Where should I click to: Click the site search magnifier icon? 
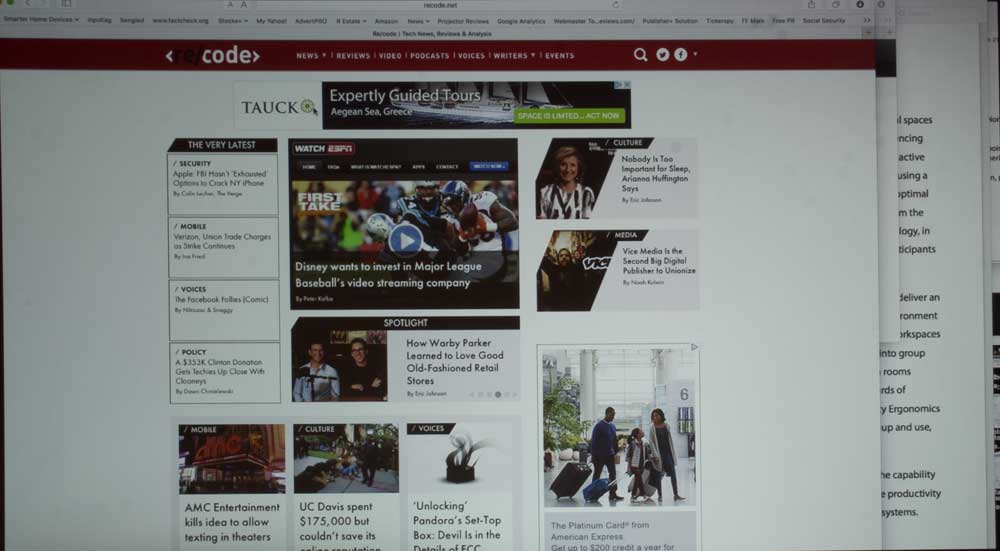click(640, 55)
